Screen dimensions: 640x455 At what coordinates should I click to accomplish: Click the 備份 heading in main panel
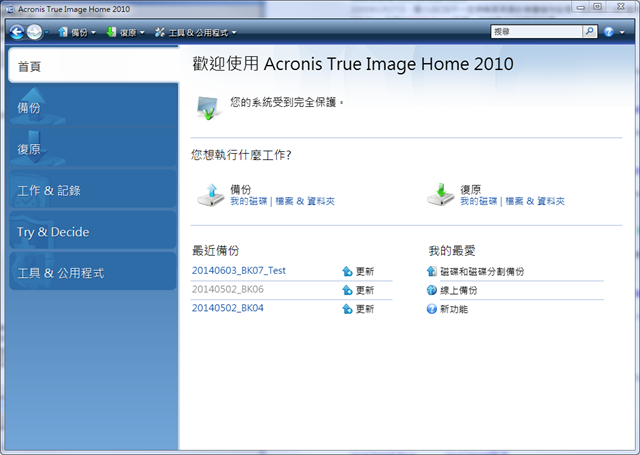[241, 189]
